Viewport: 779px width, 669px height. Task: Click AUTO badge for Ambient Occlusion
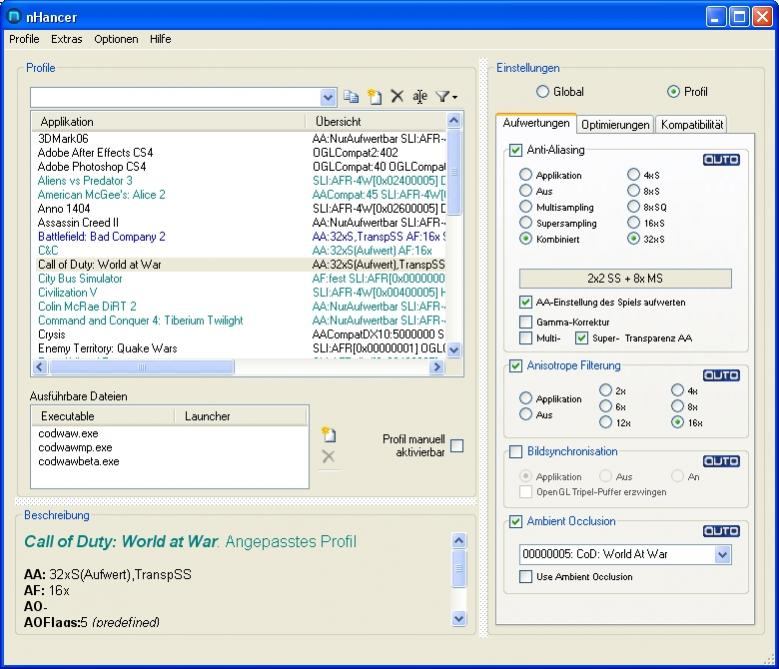721,531
